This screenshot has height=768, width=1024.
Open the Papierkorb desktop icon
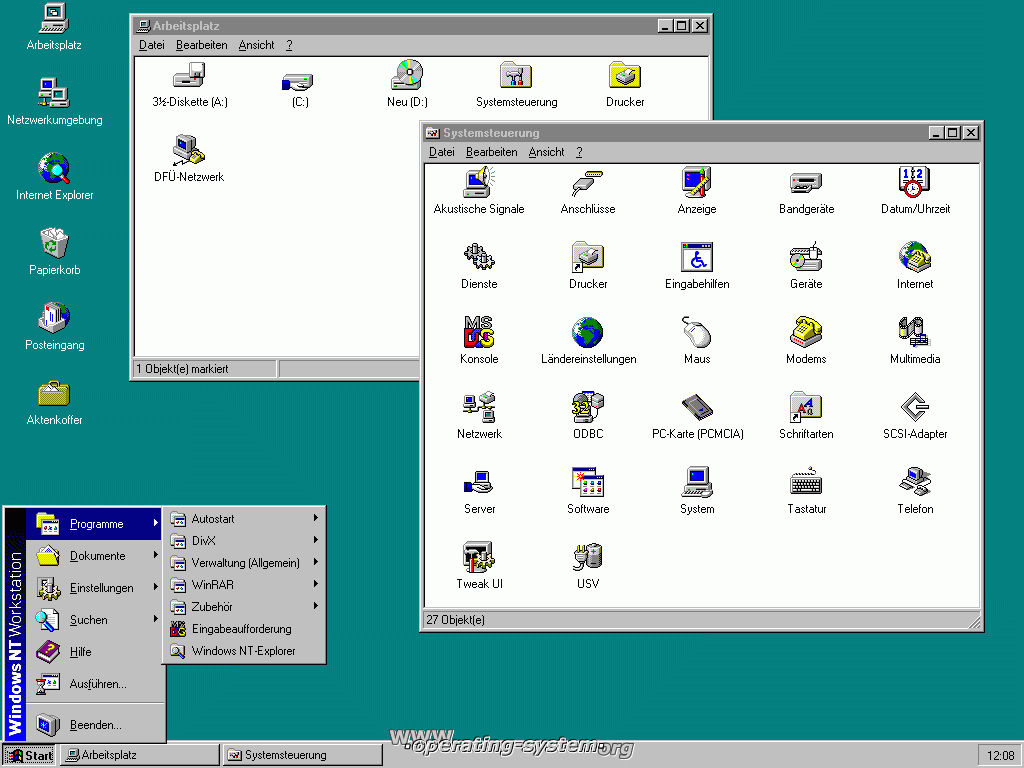click(54, 244)
